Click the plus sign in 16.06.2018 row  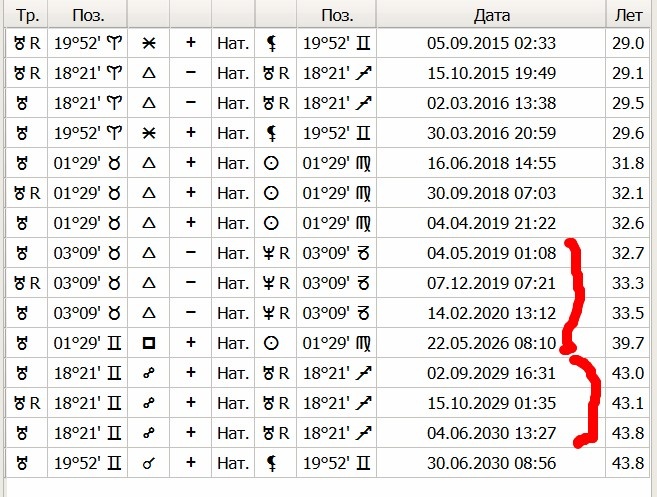(191, 163)
